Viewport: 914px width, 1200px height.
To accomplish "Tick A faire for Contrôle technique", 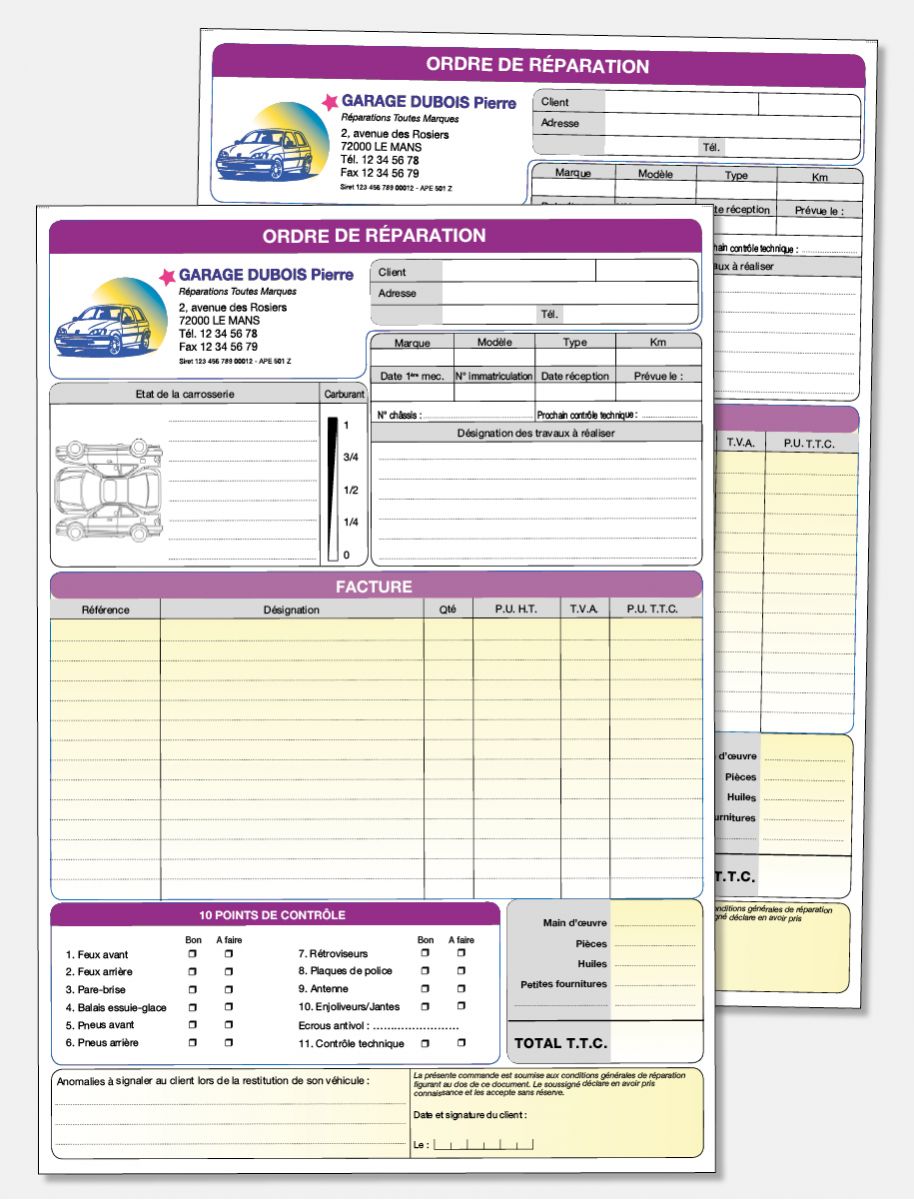I will [x=461, y=1043].
